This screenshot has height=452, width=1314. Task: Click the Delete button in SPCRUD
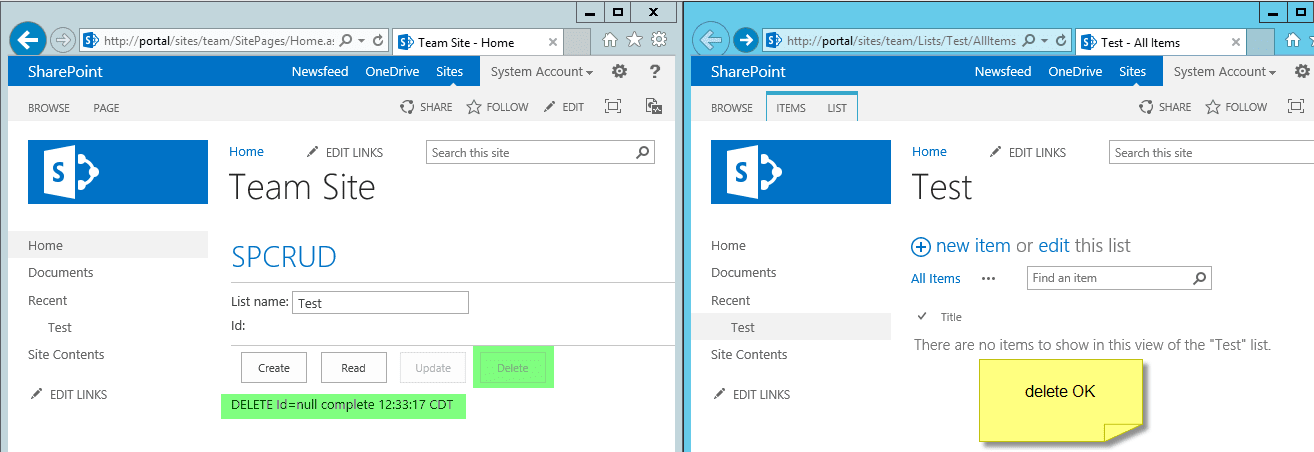click(512, 368)
